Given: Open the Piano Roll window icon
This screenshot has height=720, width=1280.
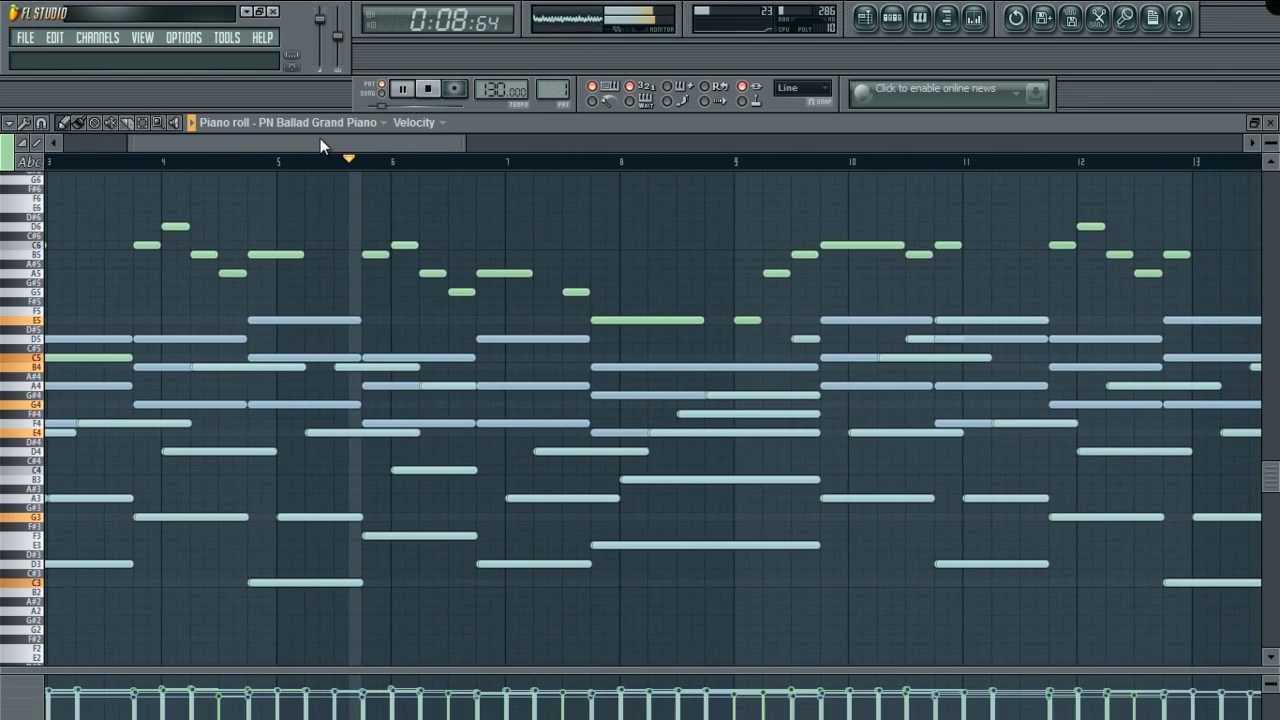Looking at the screenshot, I should click(x=919, y=17).
